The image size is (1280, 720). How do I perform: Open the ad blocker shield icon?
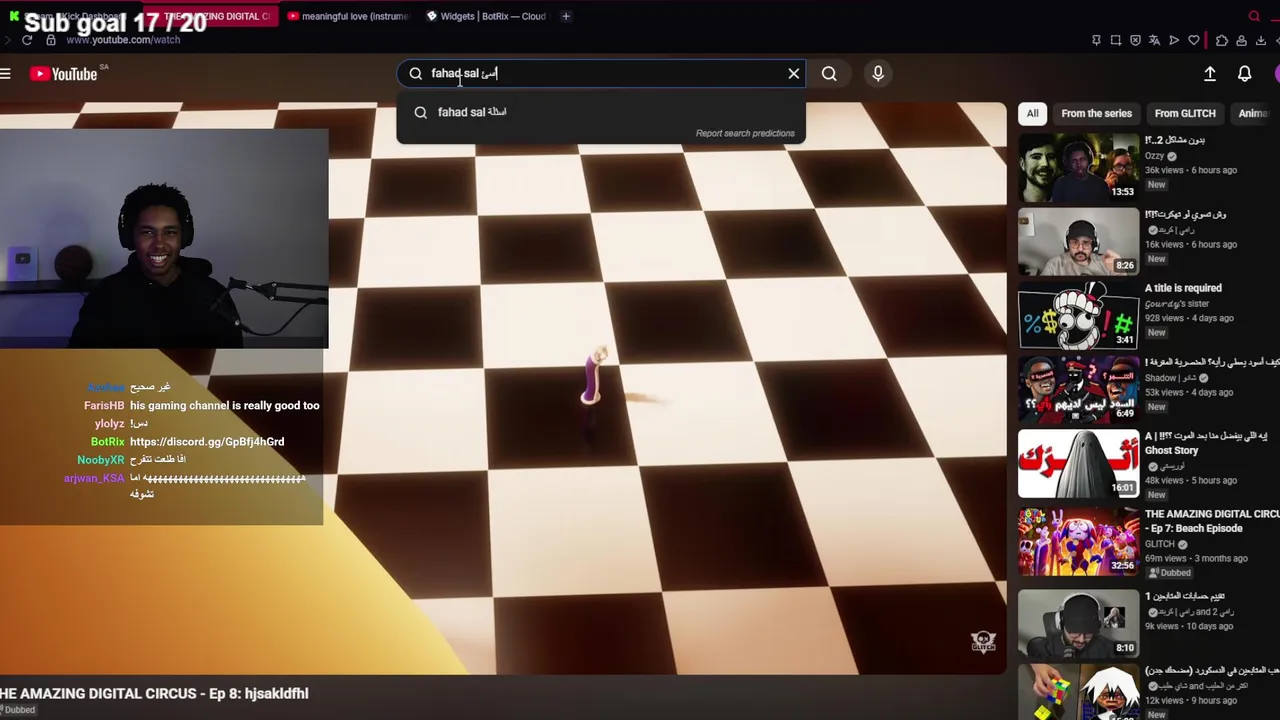[x=1135, y=40]
